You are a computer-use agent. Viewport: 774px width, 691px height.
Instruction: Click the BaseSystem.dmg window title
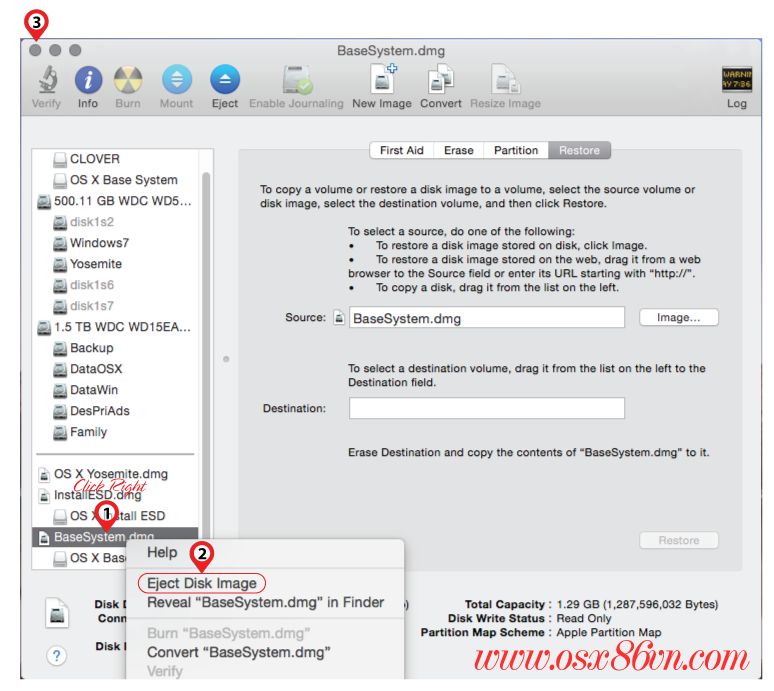point(391,51)
